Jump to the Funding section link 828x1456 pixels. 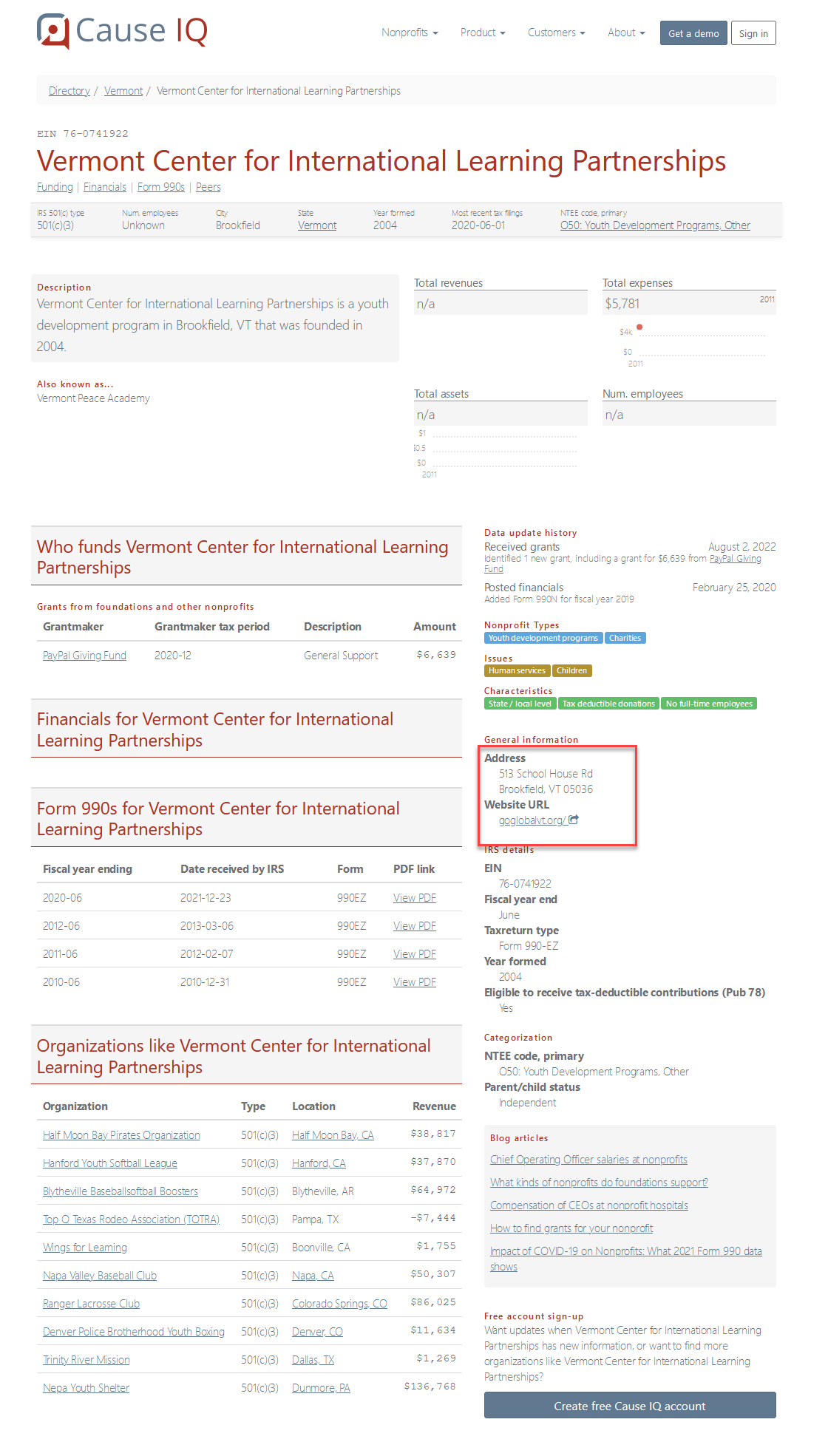[55, 187]
